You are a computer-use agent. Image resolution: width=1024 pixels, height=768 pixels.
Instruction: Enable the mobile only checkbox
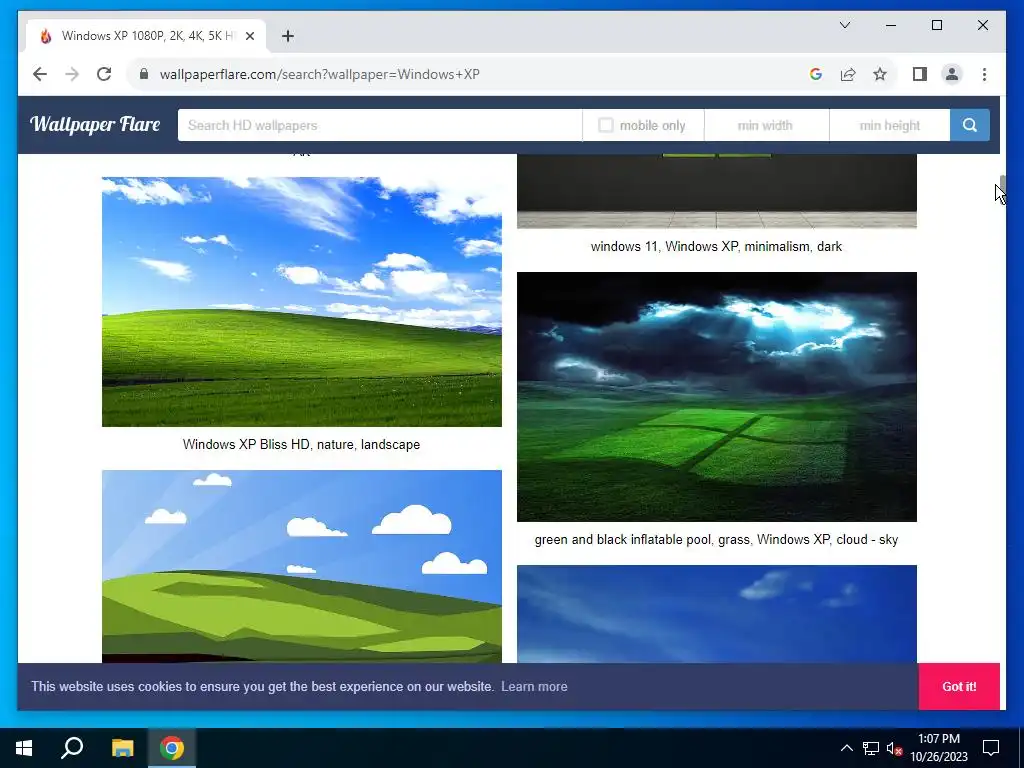605,125
